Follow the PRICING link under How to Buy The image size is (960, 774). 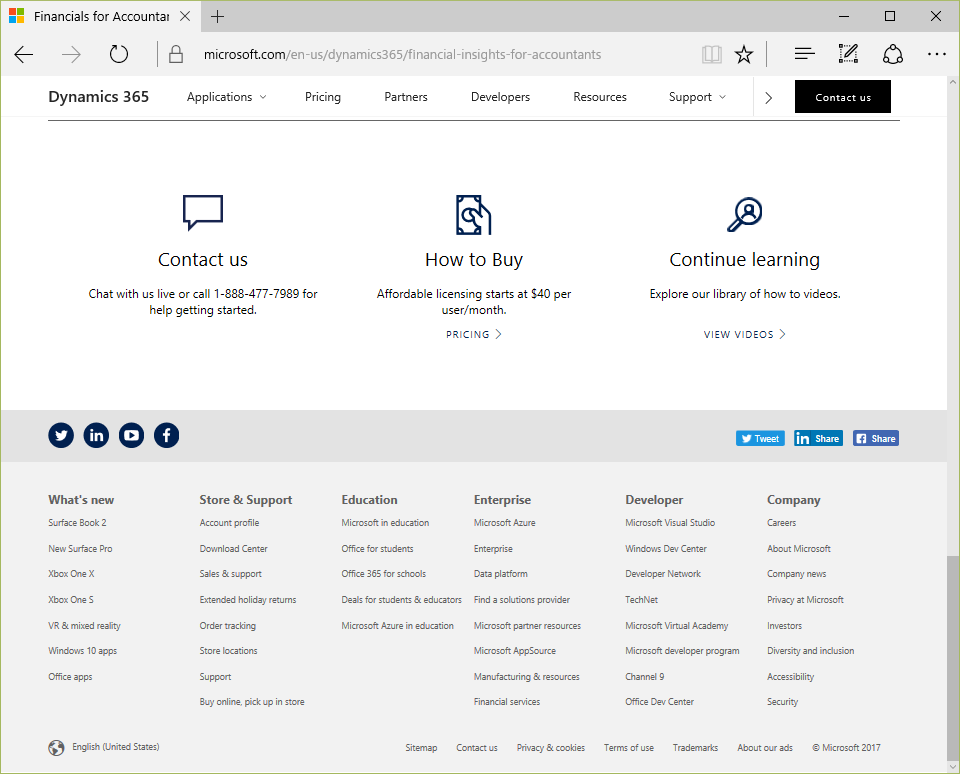[474, 334]
